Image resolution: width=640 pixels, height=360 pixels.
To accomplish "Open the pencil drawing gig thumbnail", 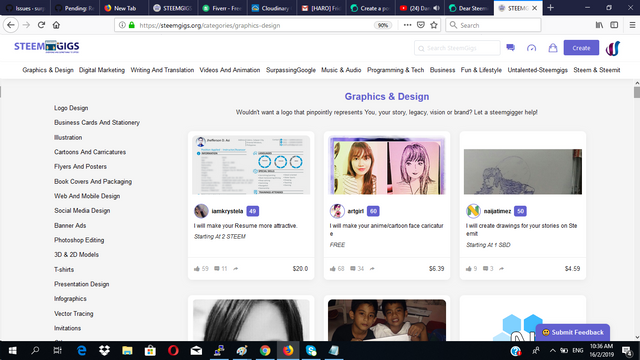I will click(523, 171).
